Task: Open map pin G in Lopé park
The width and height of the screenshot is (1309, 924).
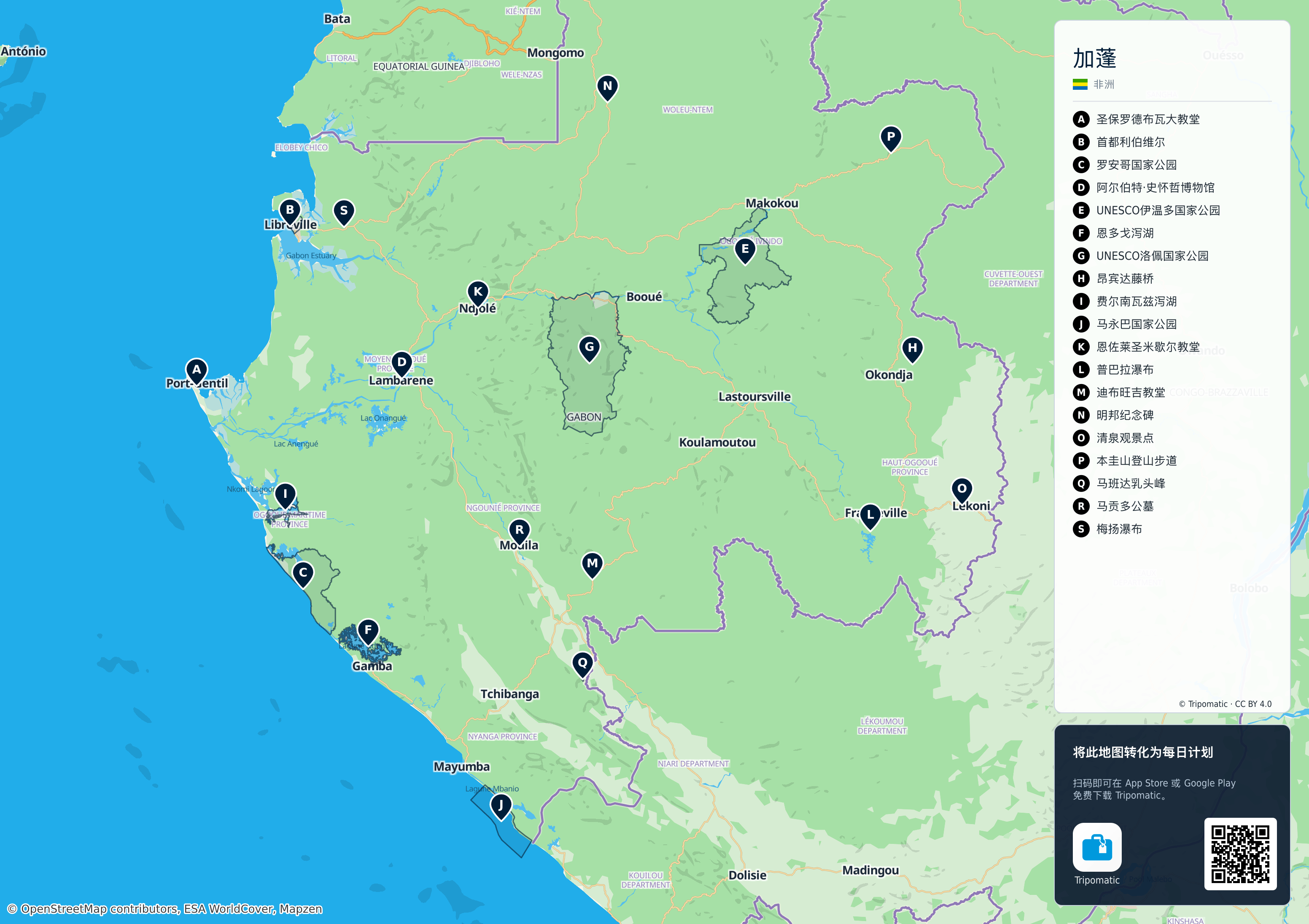Action: 590,349
